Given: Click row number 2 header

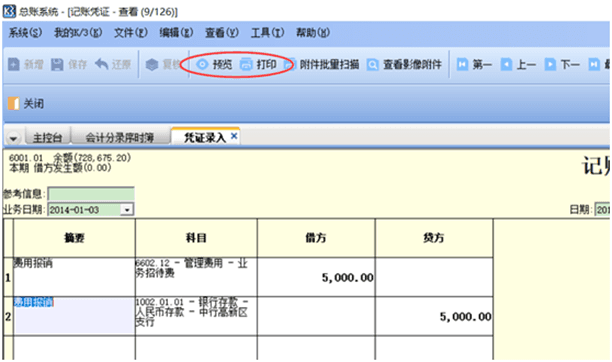Looking at the screenshot, I should (x=8, y=316).
